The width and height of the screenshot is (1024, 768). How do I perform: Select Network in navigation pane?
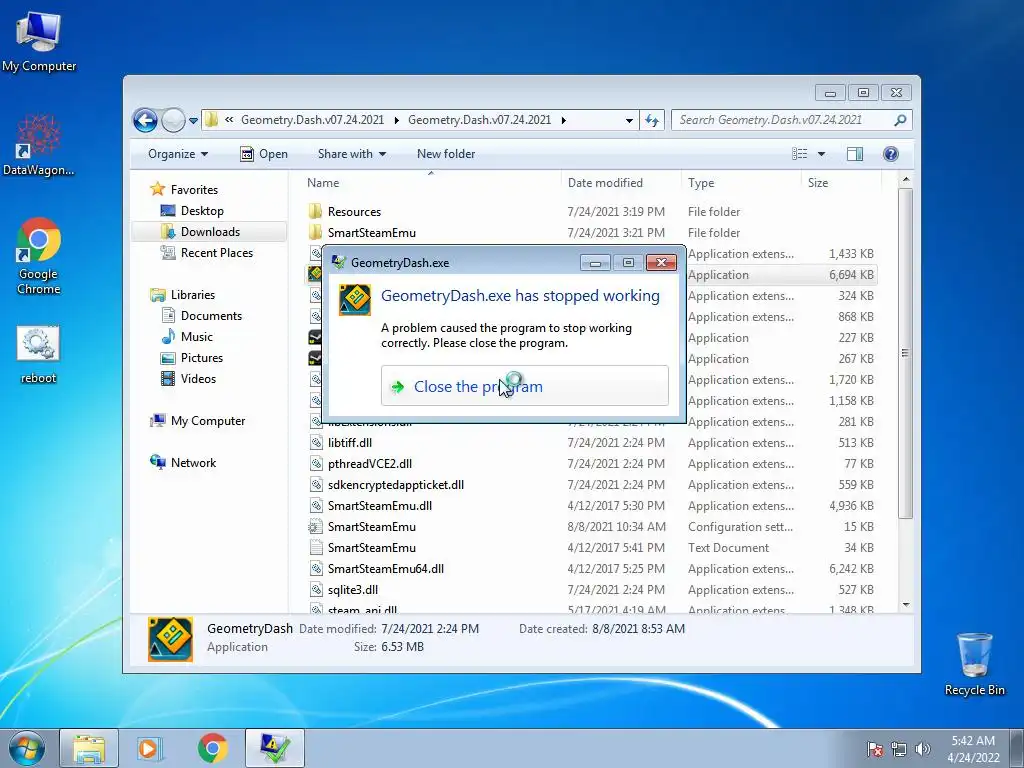click(193, 463)
